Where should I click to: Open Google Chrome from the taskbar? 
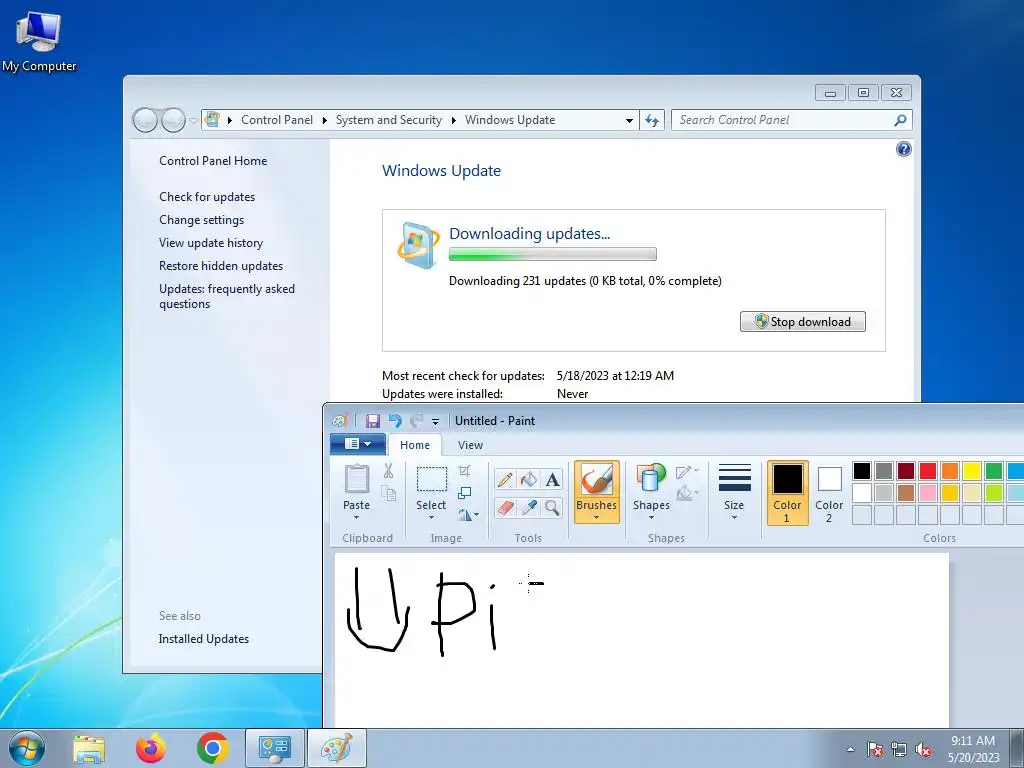tap(212, 748)
